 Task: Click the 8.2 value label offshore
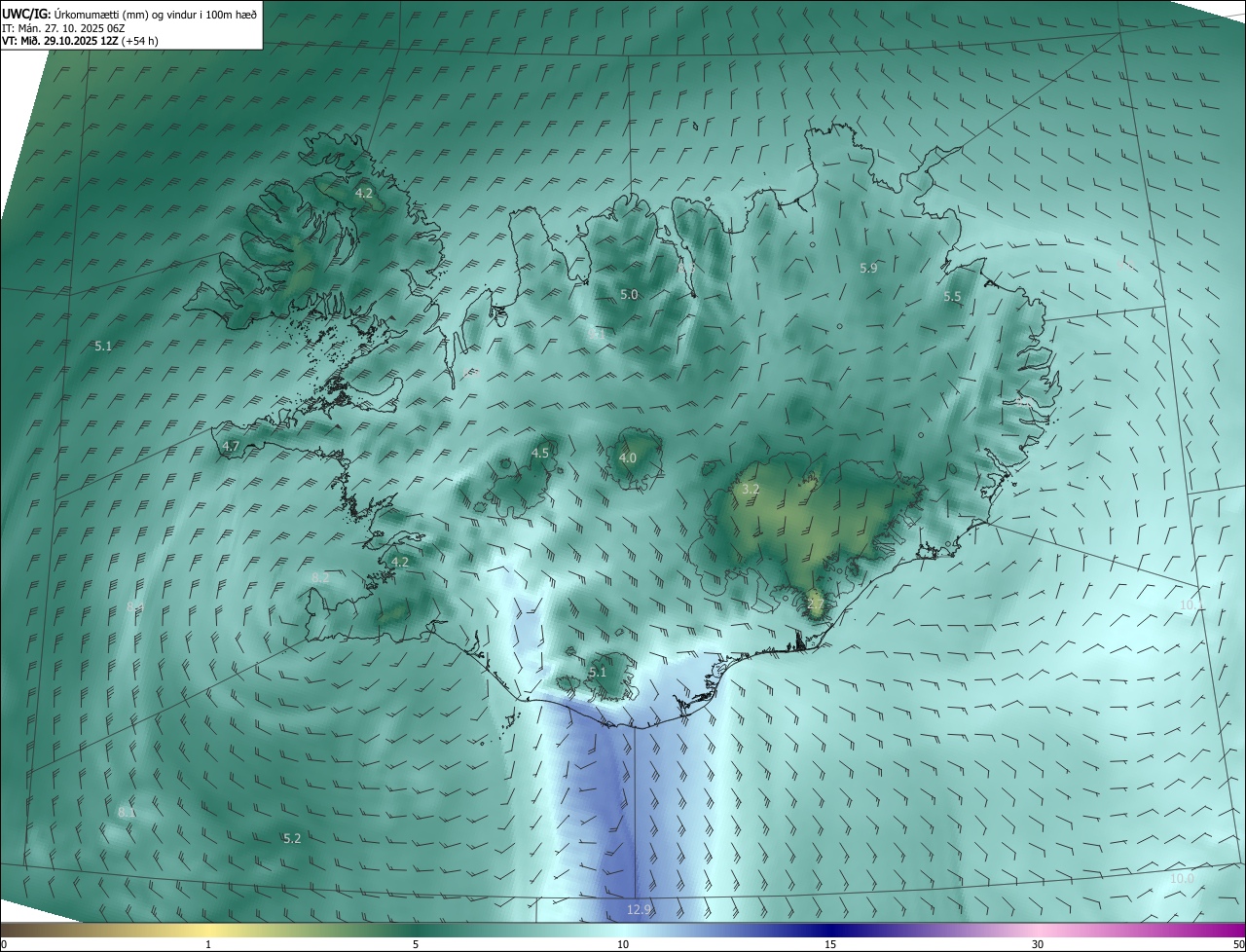320,577
